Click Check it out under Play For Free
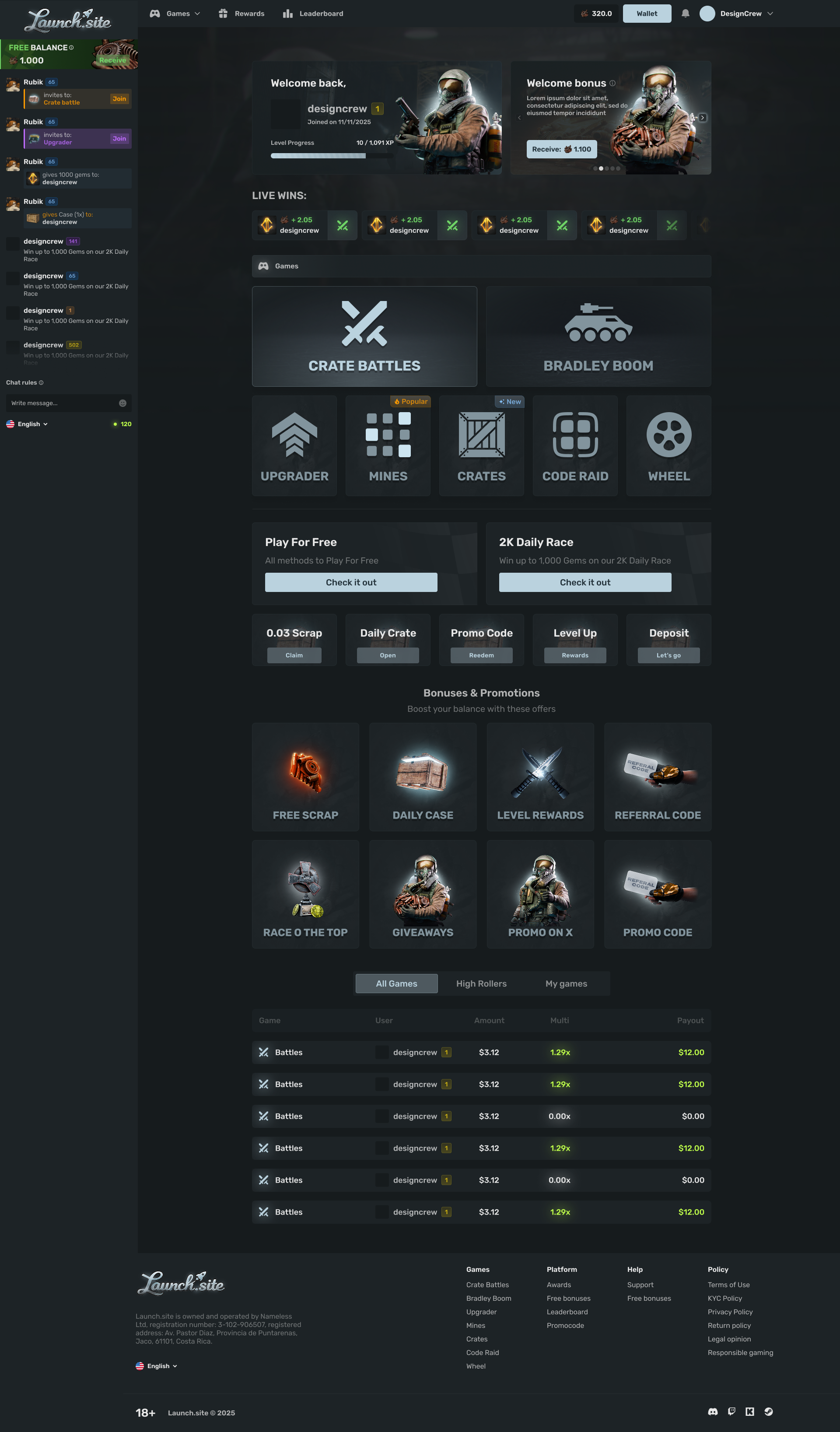This screenshot has width=840, height=1432. 351,583
